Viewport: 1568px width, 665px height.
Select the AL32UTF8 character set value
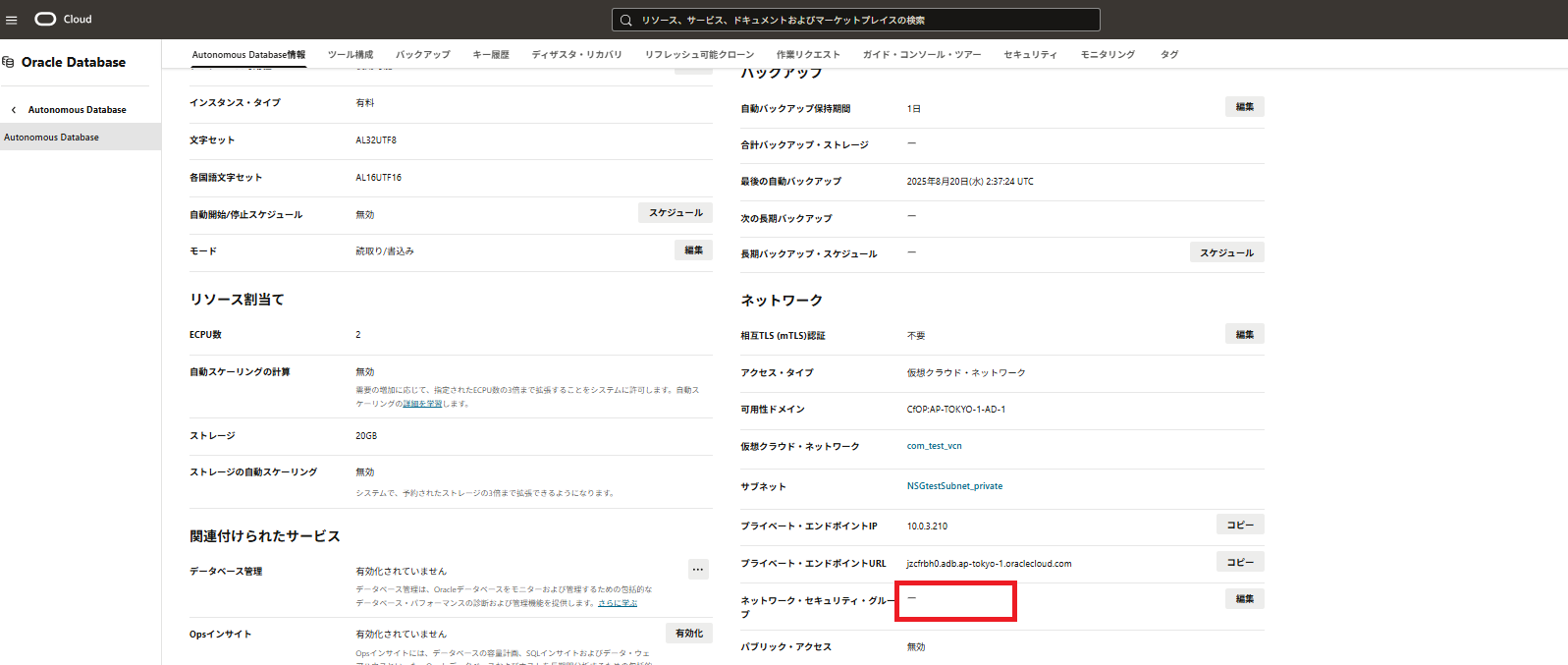(x=376, y=140)
